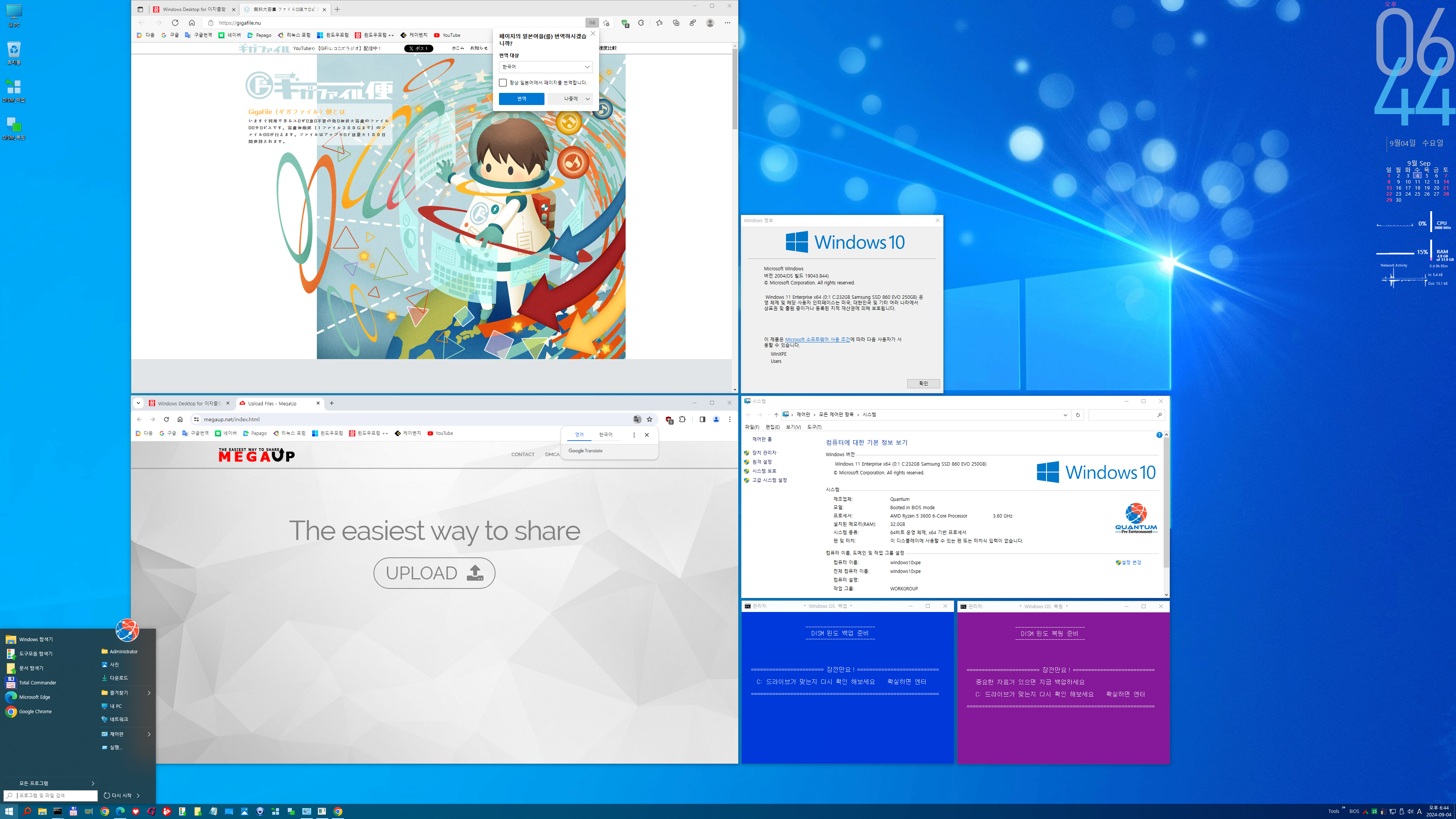This screenshot has height=819, width=1456.
Task: Expand address history dropdown in 시스템 window
Action: pos(1065,415)
